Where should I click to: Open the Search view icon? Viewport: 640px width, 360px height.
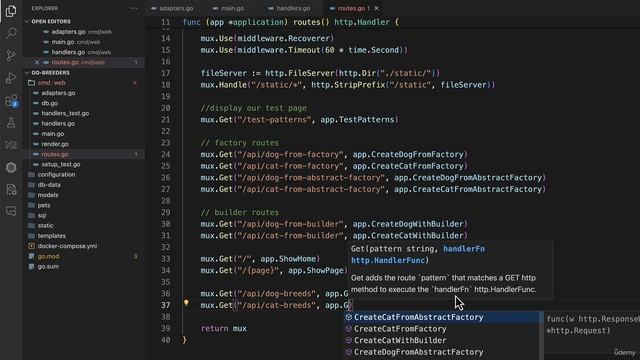[x=11, y=33]
